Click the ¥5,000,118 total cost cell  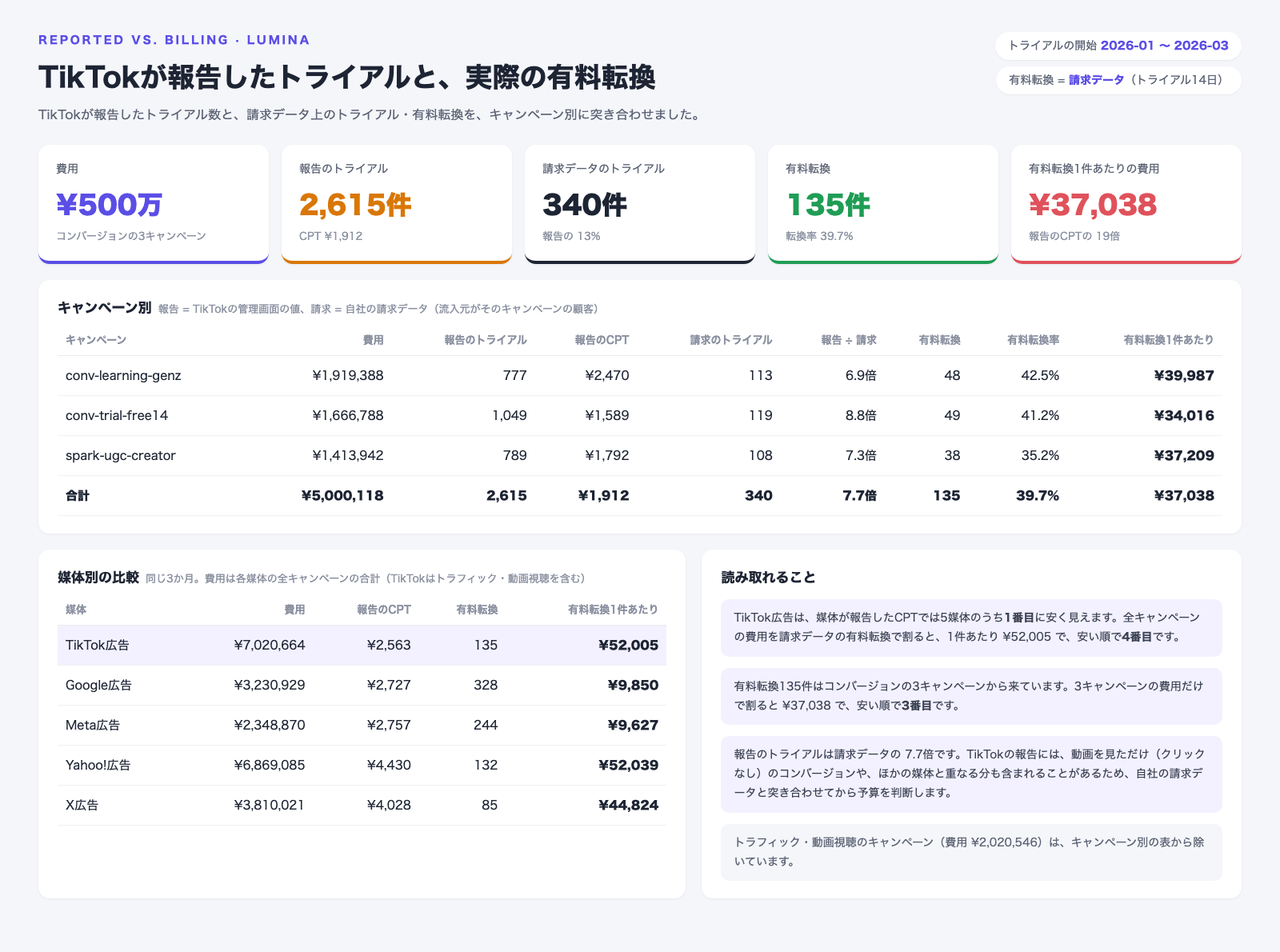[342, 495]
